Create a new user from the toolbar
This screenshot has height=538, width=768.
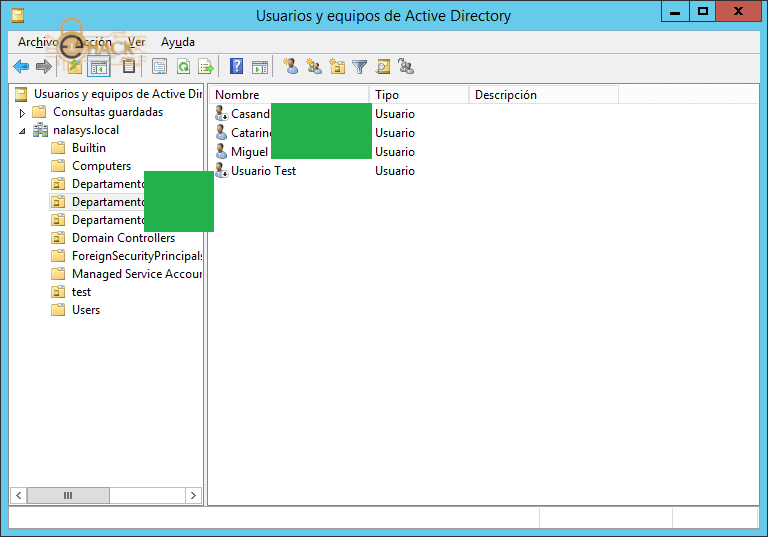(x=290, y=66)
